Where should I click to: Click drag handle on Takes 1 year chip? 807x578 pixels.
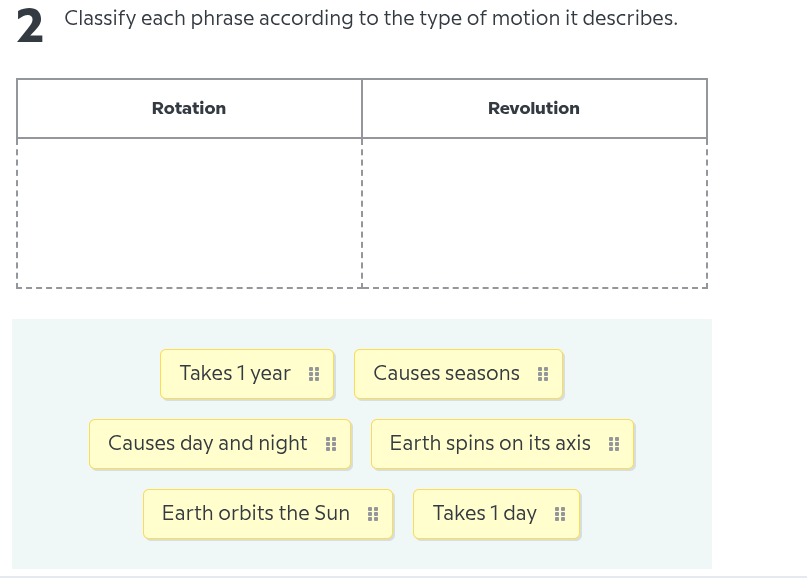314,374
